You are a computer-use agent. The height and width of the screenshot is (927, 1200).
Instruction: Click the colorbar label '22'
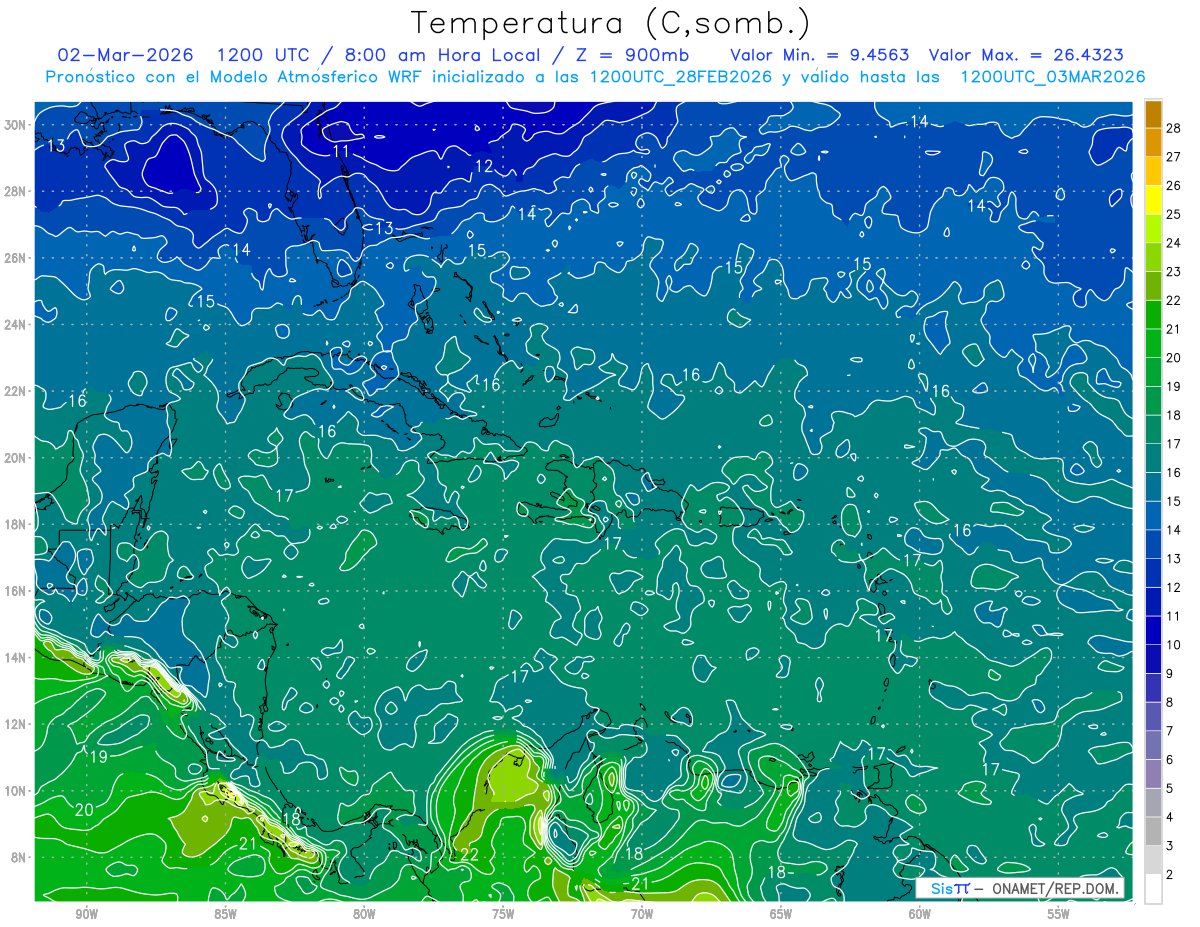1174,300
